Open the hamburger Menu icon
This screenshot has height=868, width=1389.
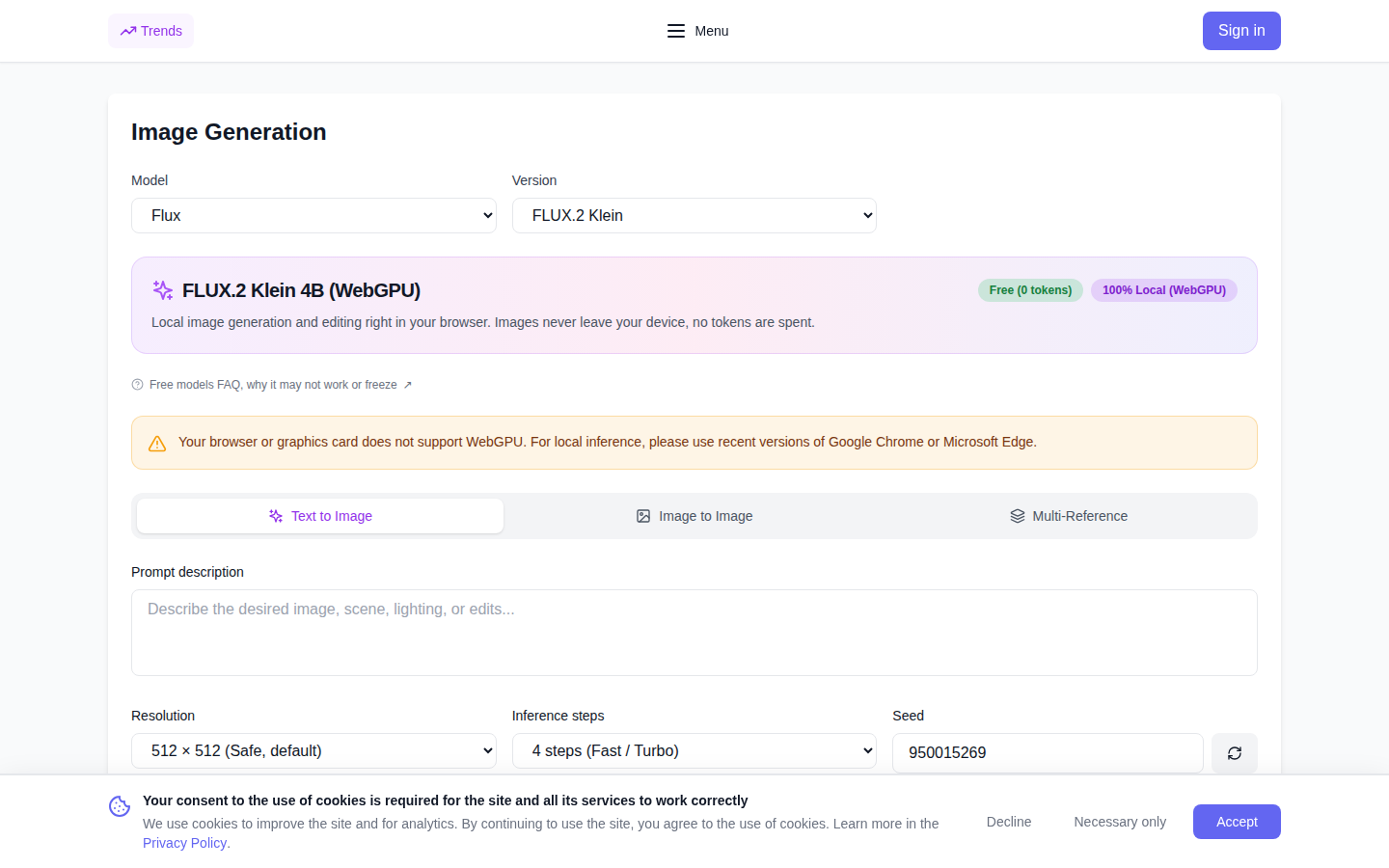point(676,31)
